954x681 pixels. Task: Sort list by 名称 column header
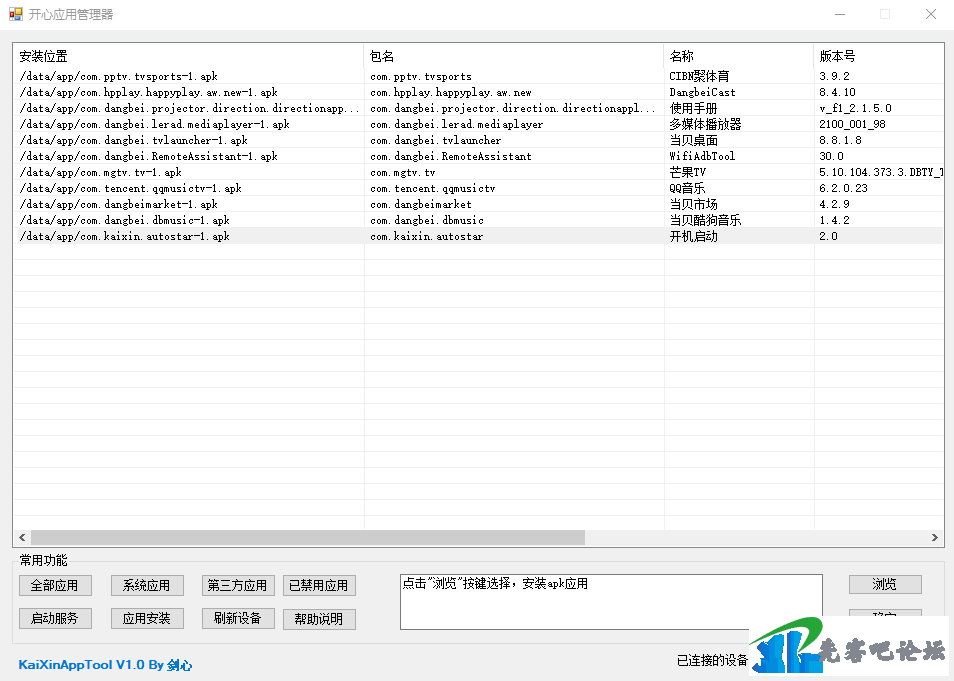[x=738, y=56]
